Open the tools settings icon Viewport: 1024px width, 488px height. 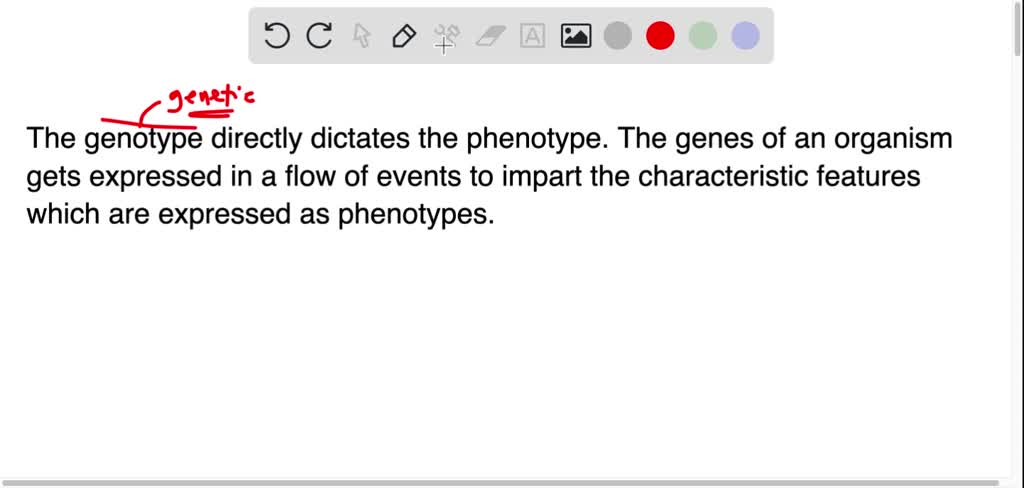click(x=446, y=38)
